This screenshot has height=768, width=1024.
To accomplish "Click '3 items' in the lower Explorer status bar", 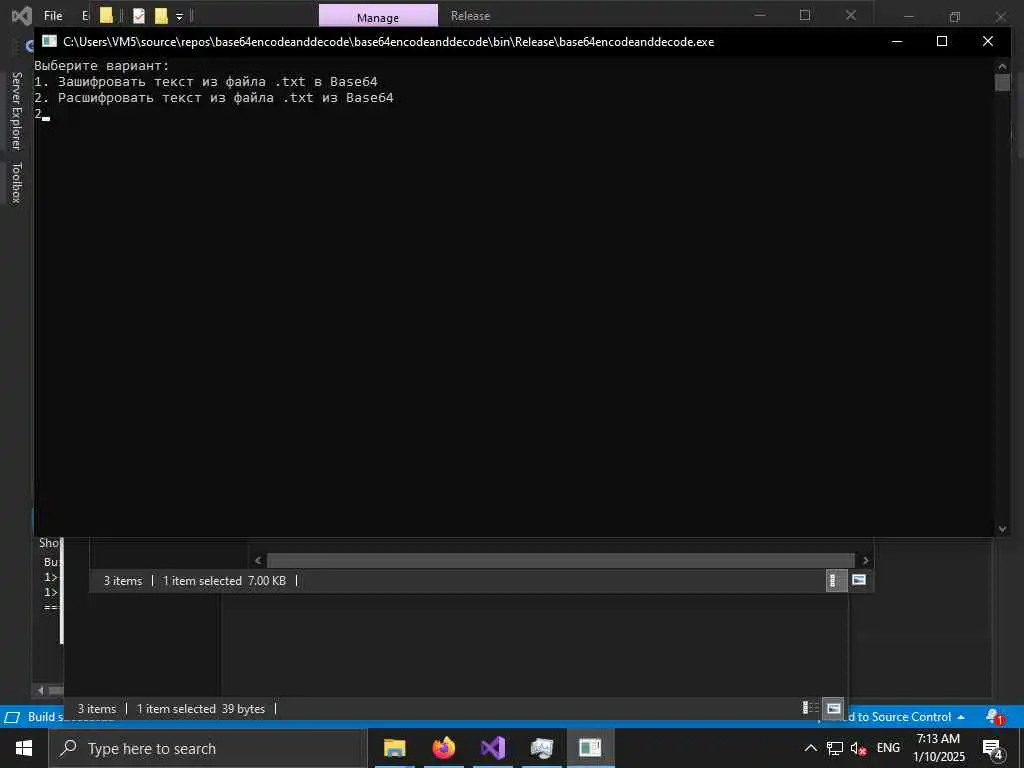I will pos(97,709).
